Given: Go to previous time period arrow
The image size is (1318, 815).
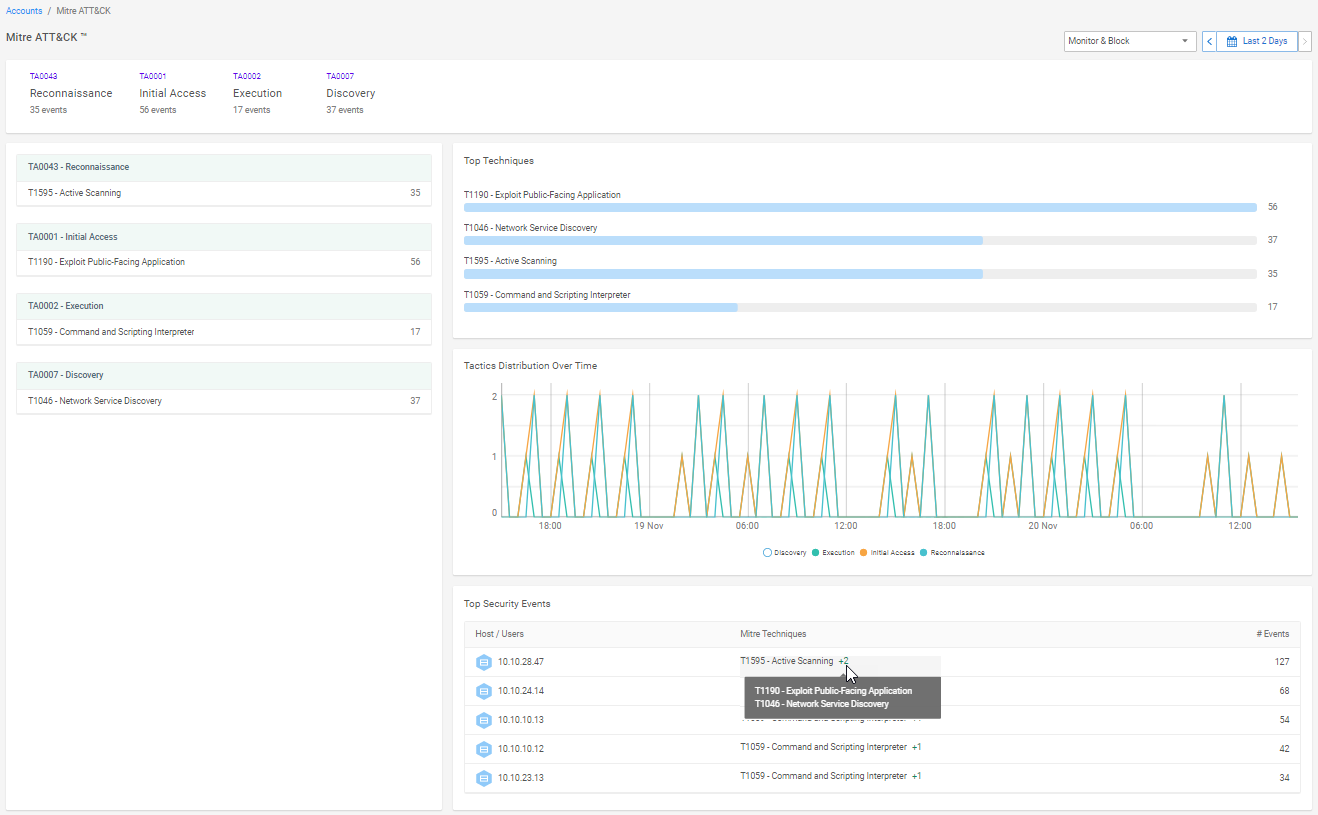Looking at the screenshot, I should 1209,41.
